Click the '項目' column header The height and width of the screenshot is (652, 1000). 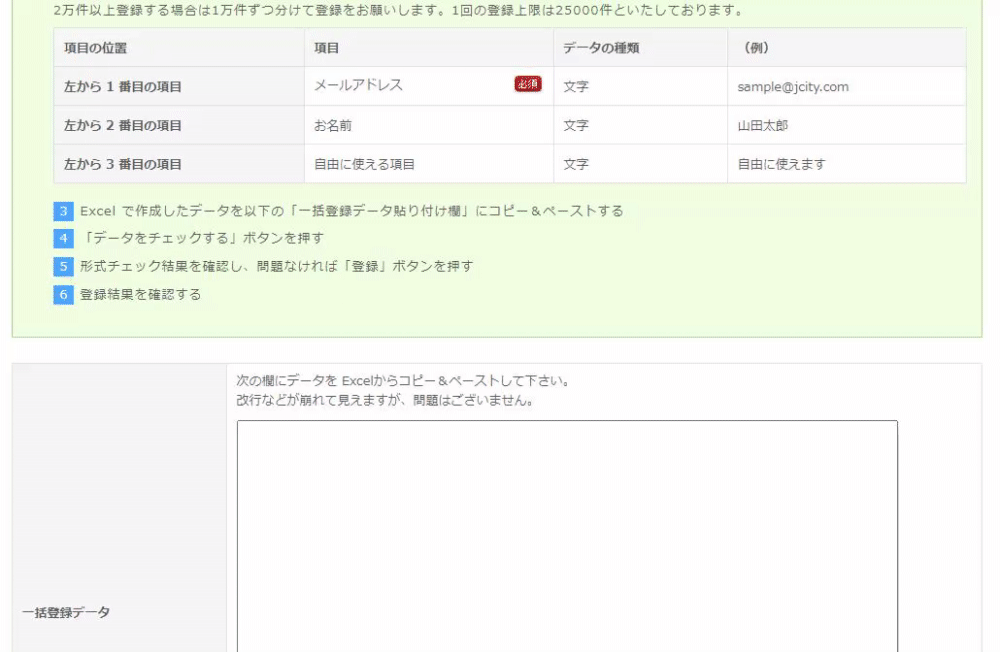point(429,47)
